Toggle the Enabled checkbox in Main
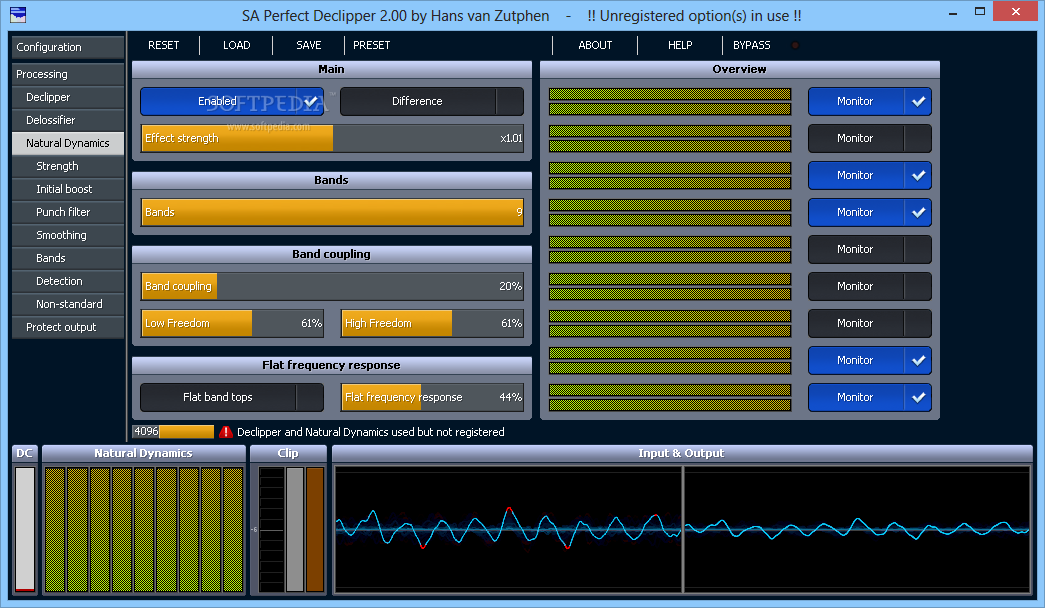Viewport: 1045px width, 608px height. pos(232,101)
